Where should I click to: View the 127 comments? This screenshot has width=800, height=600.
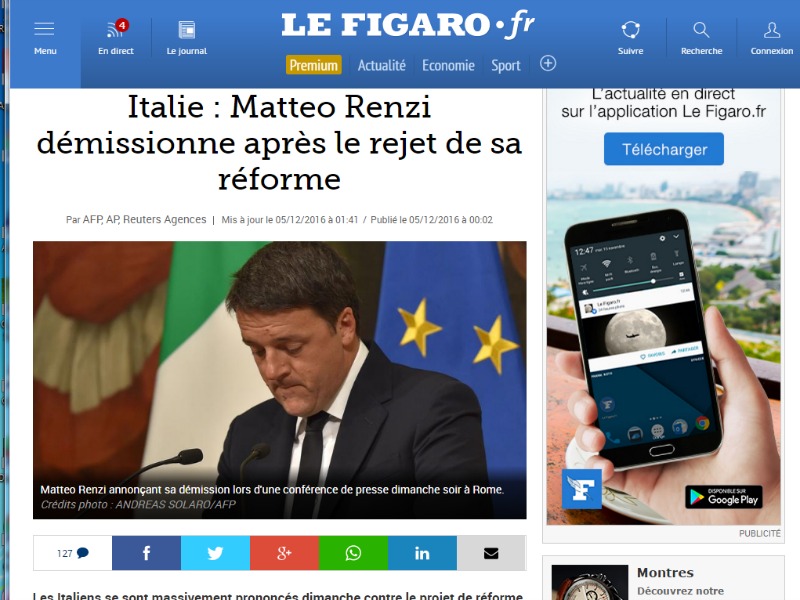pos(72,553)
